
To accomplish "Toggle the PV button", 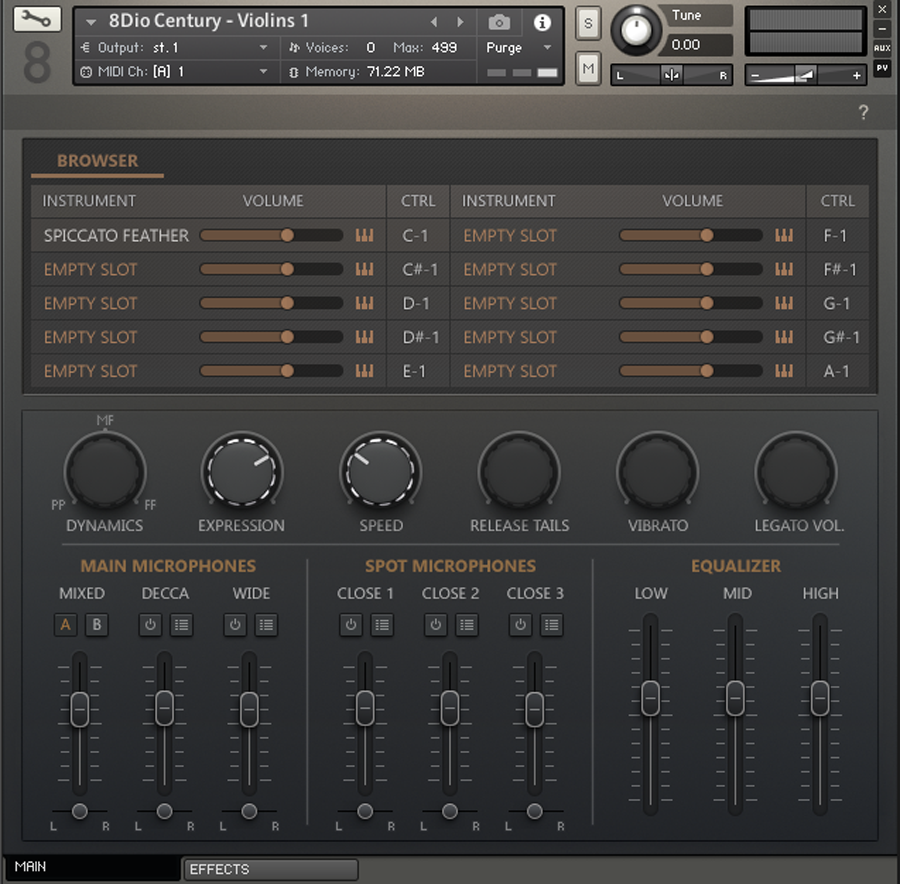I will point(882,68).
